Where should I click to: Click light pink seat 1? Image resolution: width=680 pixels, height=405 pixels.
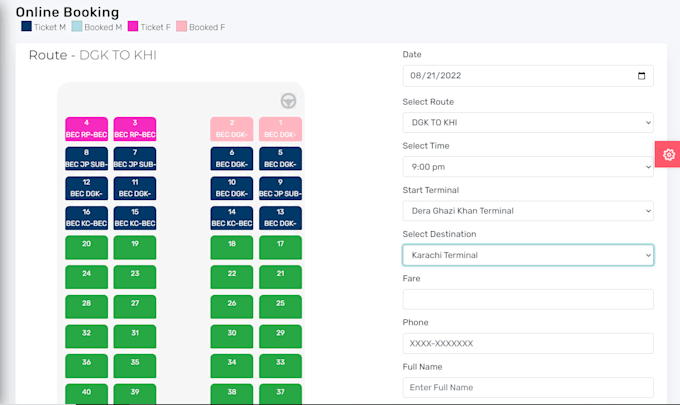[280, 128]
